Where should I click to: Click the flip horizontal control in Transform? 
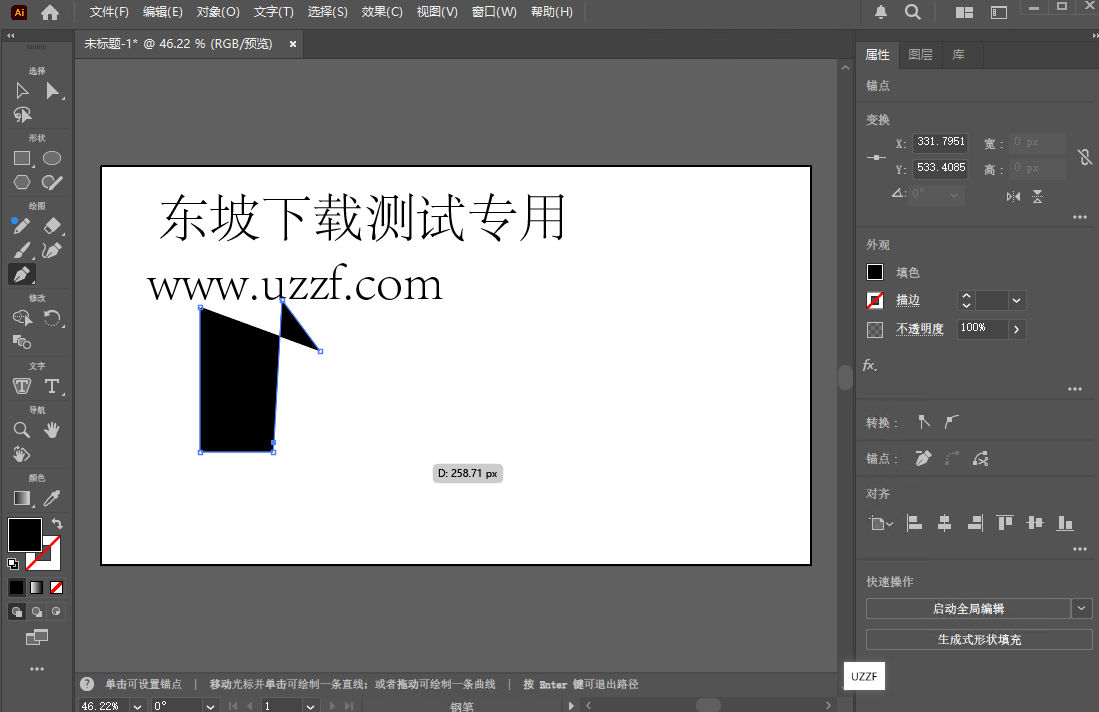1012,196
